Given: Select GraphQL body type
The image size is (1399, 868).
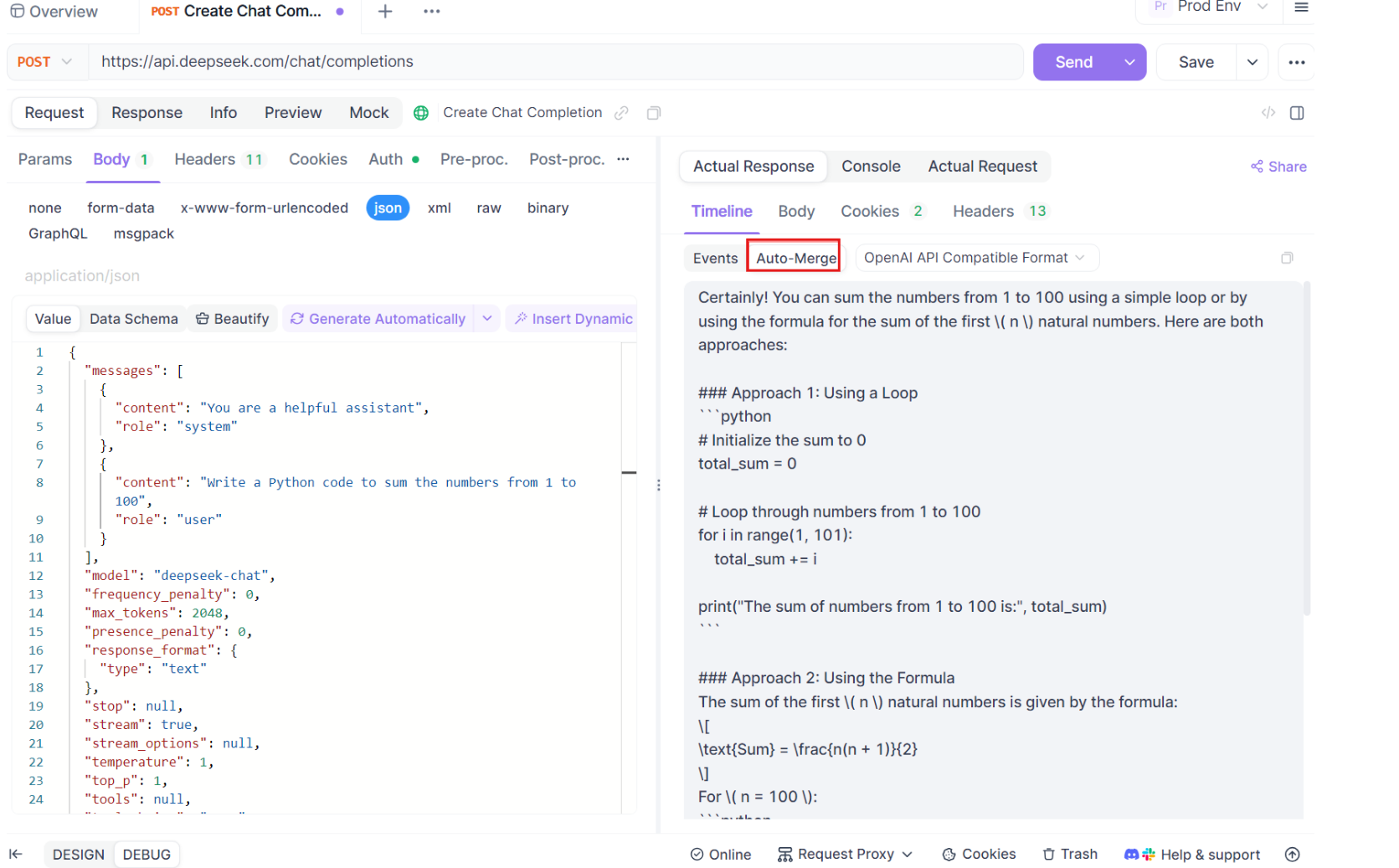Looking at the screenshot, I should [x=58, y=234].
